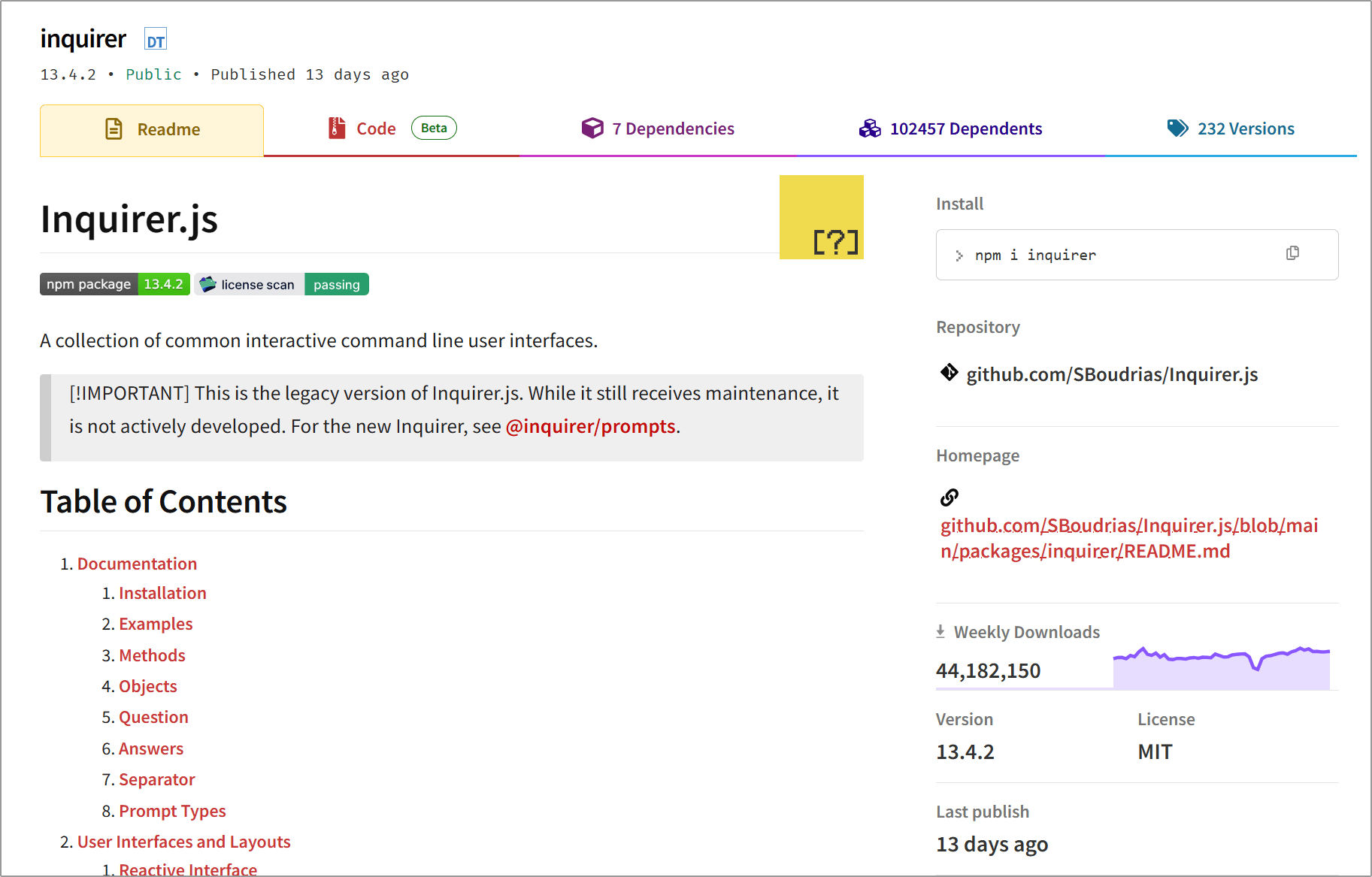Click the Inquirer.js readme heading

(129, 219)
